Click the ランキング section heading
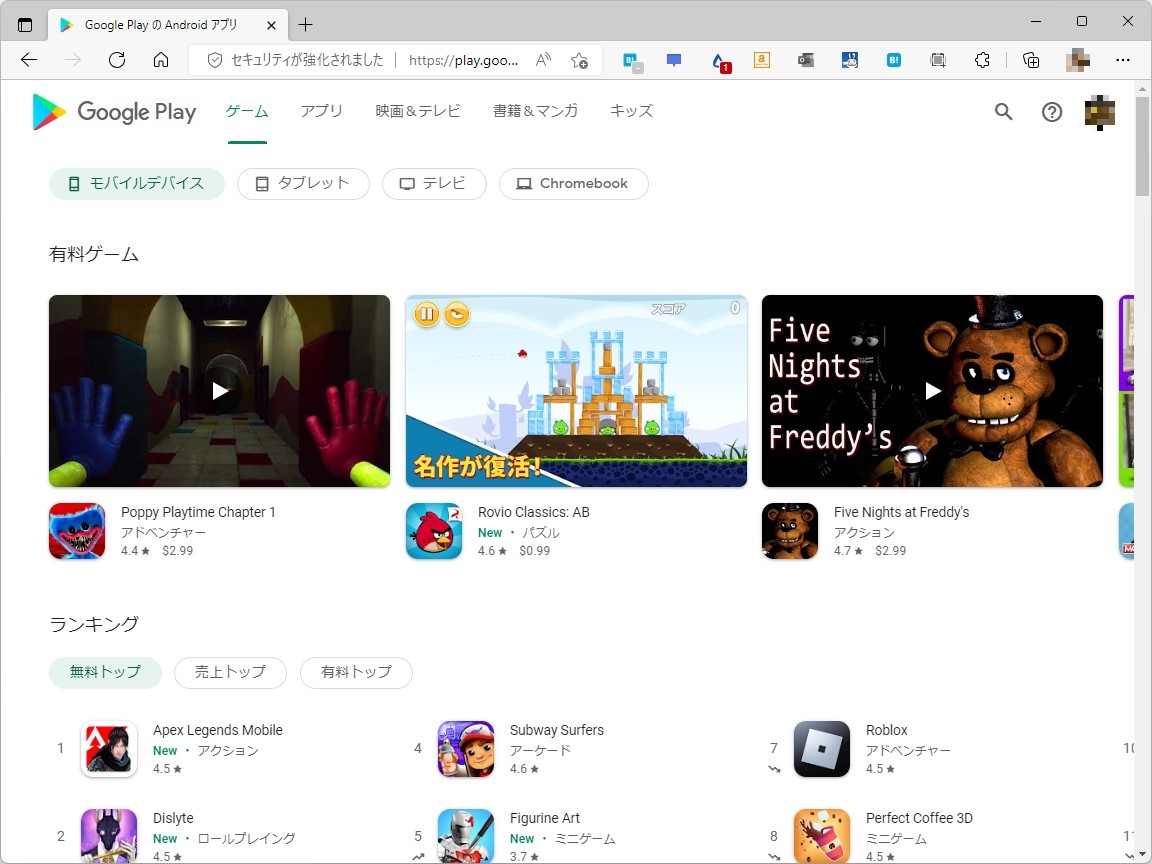The image size is (1152, 864). [x=94, y=624]
